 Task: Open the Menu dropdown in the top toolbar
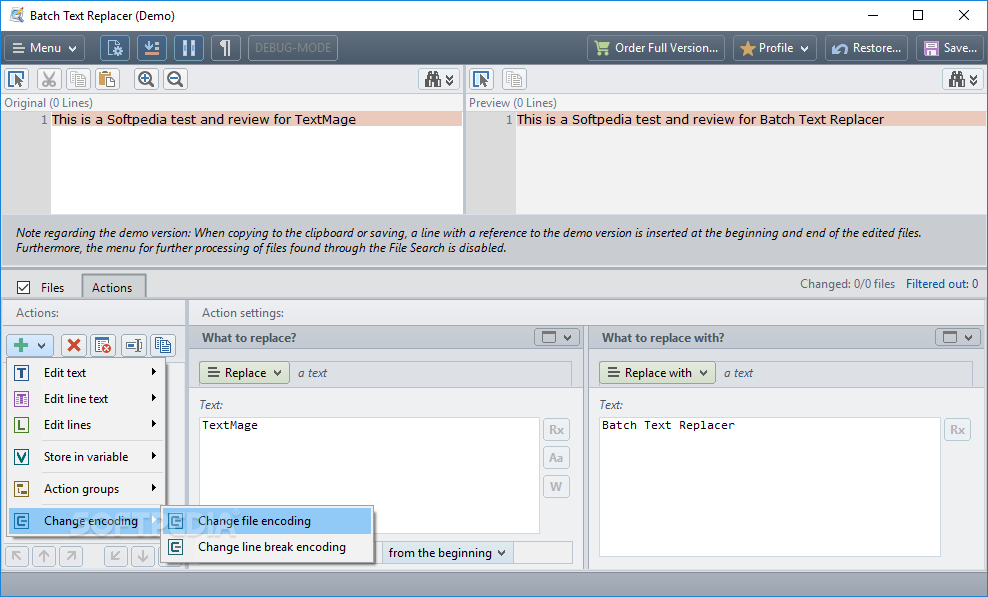(x=44, y=48)
